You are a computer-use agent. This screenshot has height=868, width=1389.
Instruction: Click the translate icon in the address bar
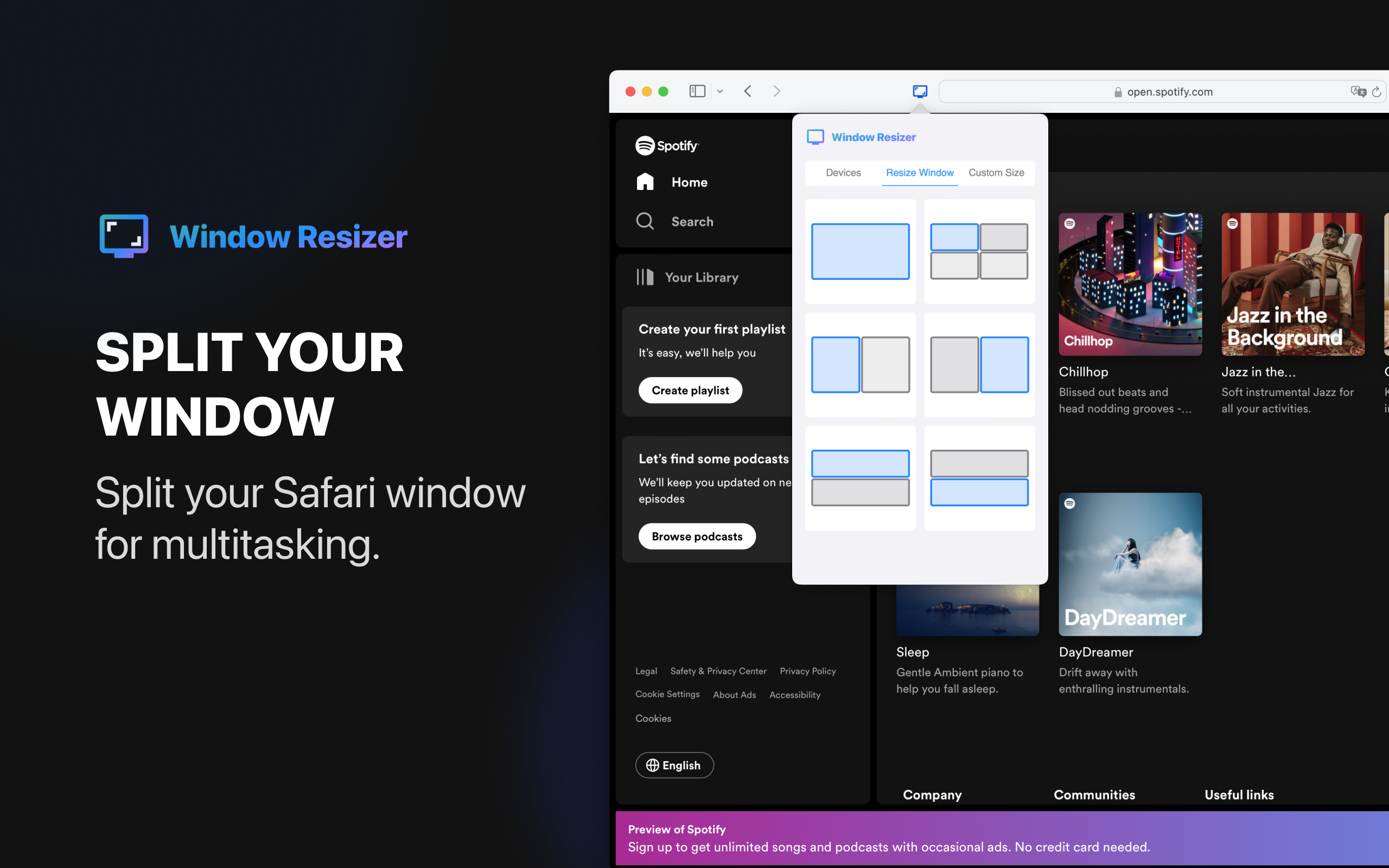[x=1358, y=91]
